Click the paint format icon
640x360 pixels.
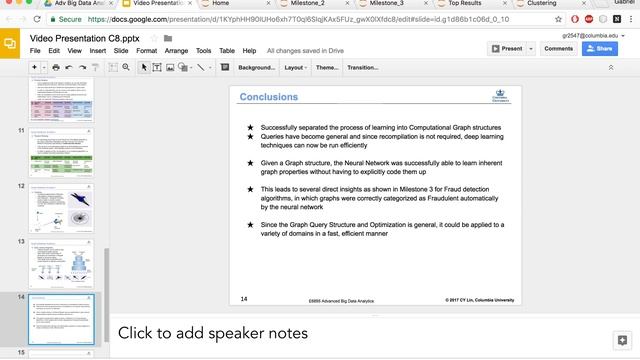point(95,67)
